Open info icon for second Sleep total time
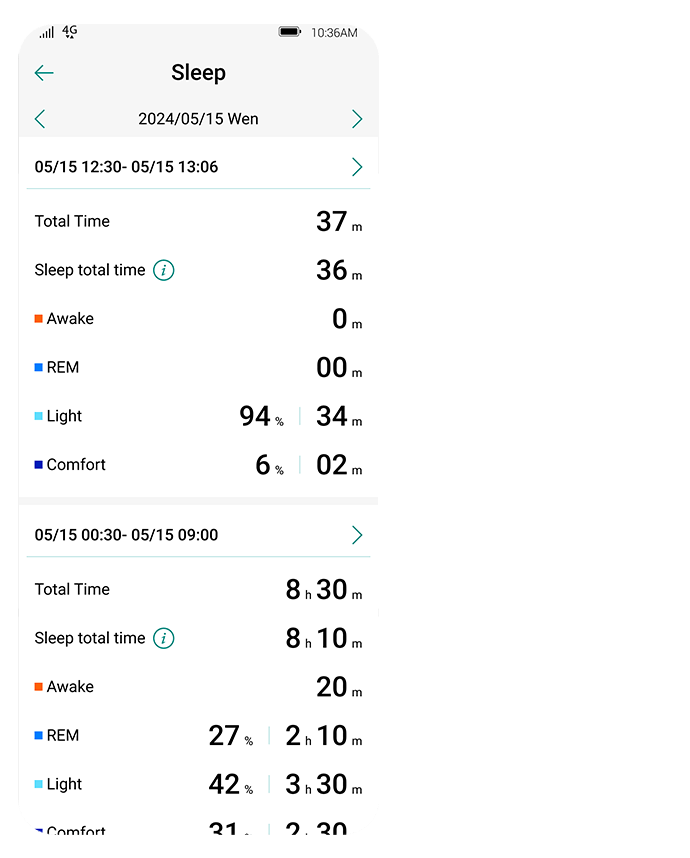The image size is (690, 858). pyautogui.click(x=164, y=638)
